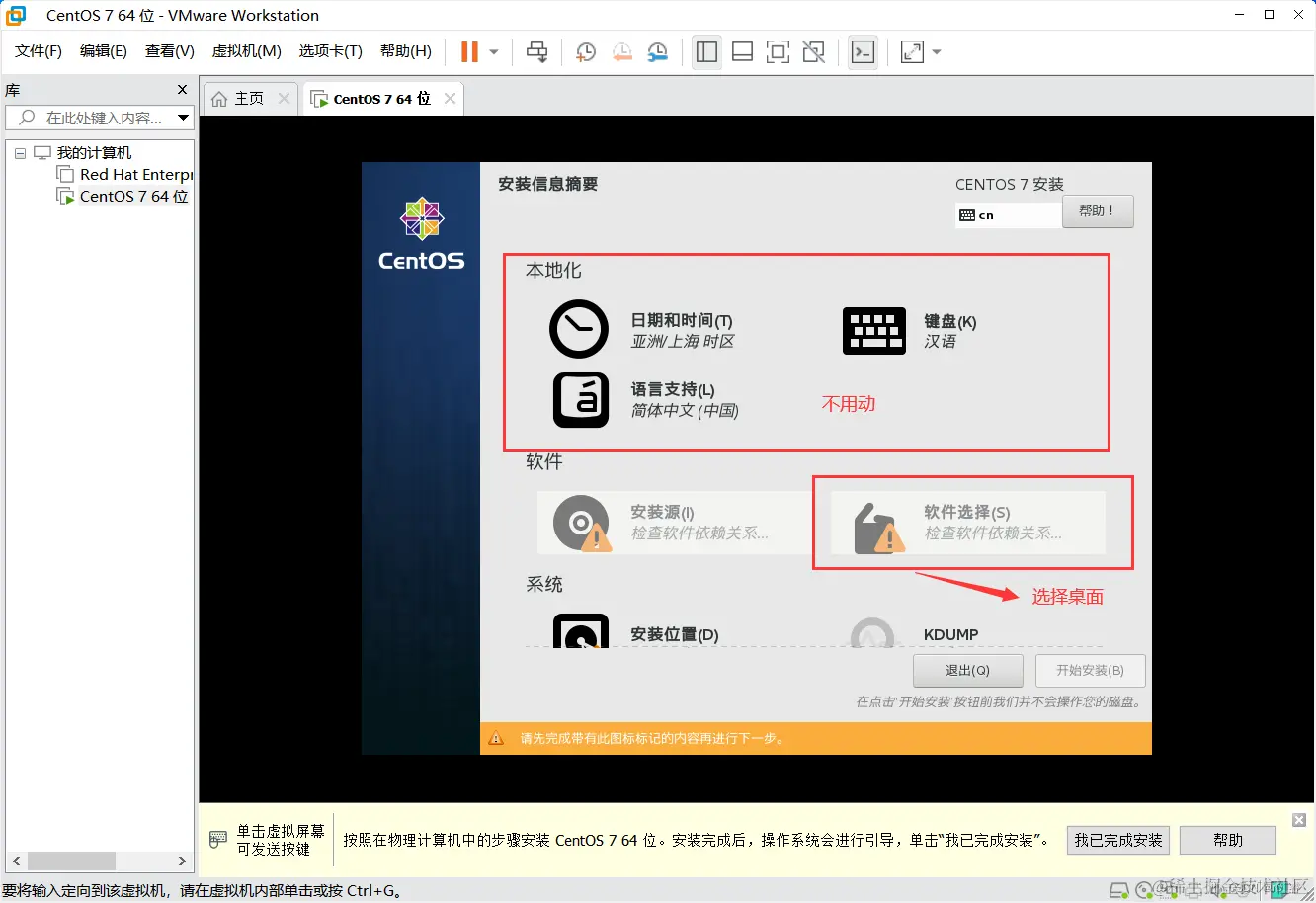The width and height of the screenshot is (1316, 903).
Task: Open 软件选择(S) software selection icon
Action: coord(878,527)
